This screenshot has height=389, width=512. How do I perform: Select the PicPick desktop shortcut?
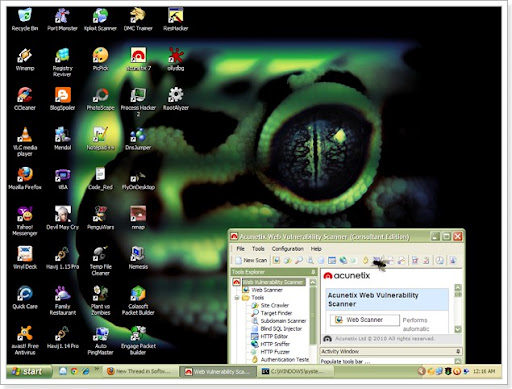coord(100,59)
